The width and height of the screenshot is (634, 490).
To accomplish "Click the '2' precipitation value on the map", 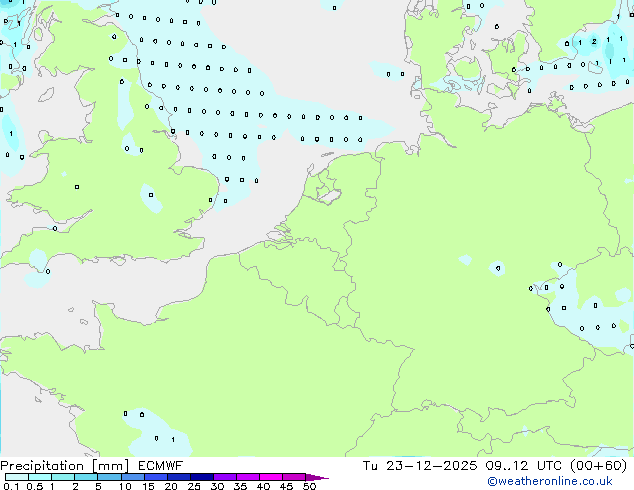I will (594, 41).
